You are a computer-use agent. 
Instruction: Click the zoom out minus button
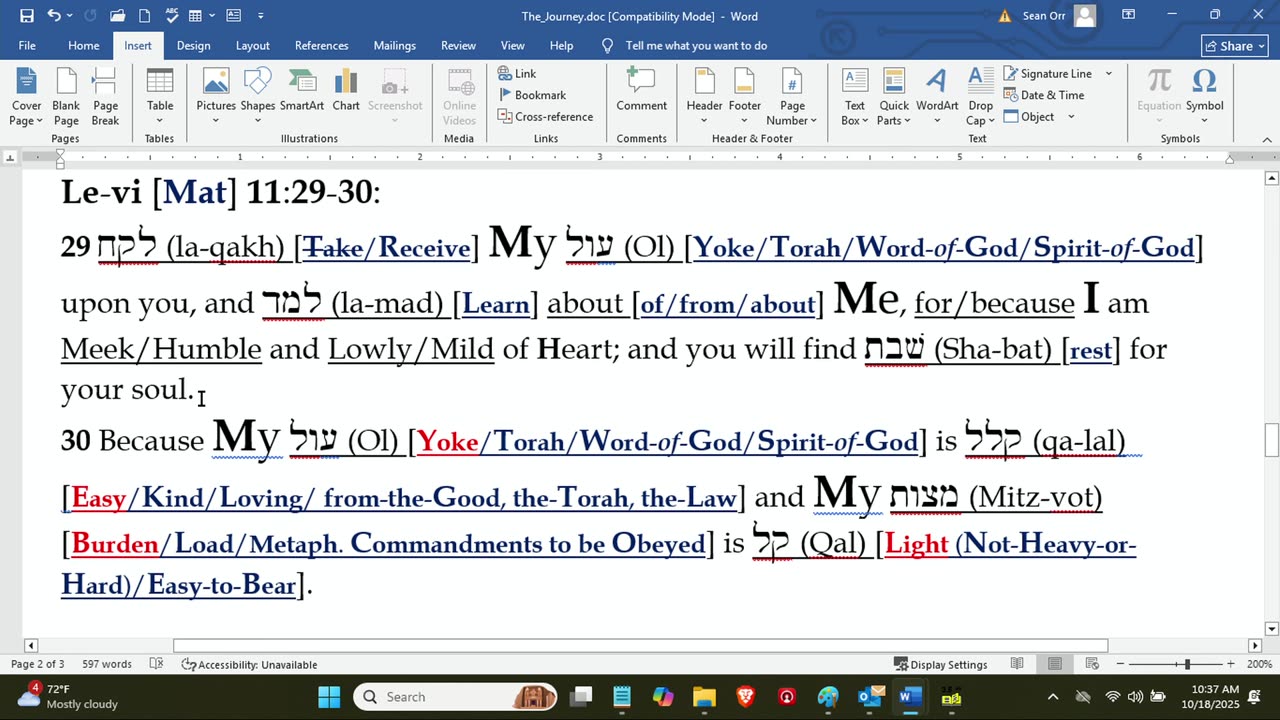pos(1120,664)
